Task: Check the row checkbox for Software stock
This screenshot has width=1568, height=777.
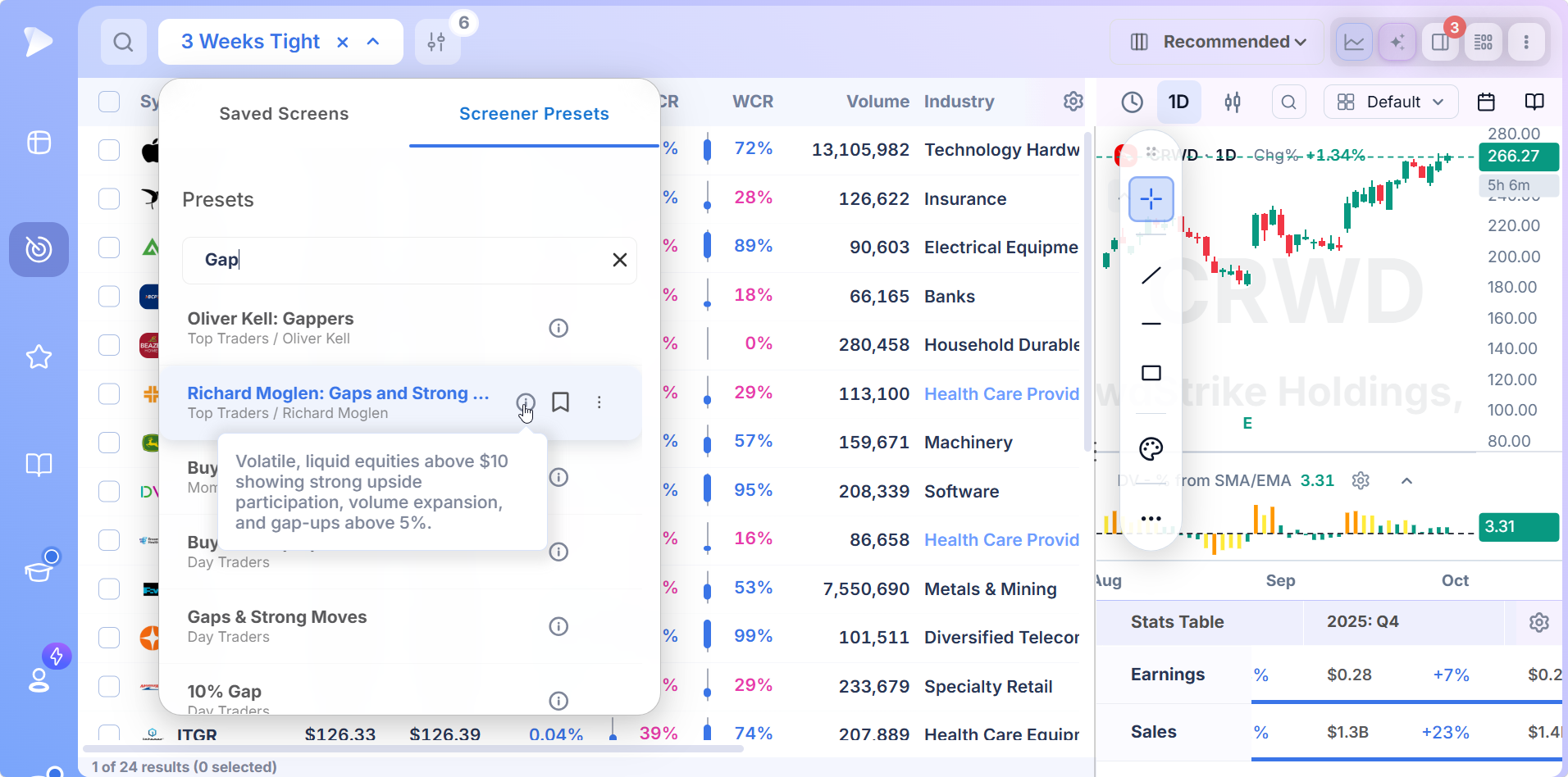Action: point(109,491)
